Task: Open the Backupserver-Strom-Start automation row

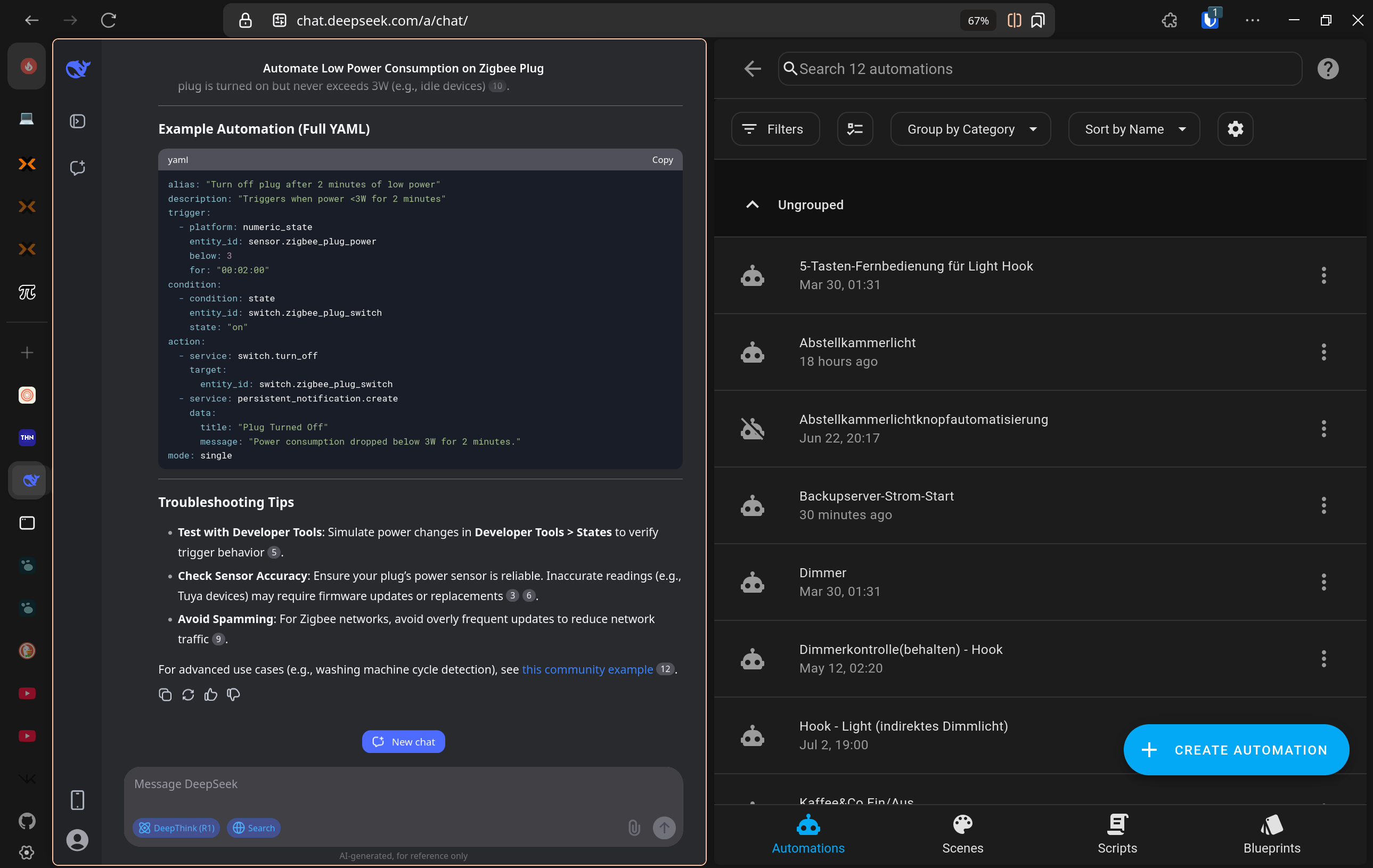Action: 1040,505
